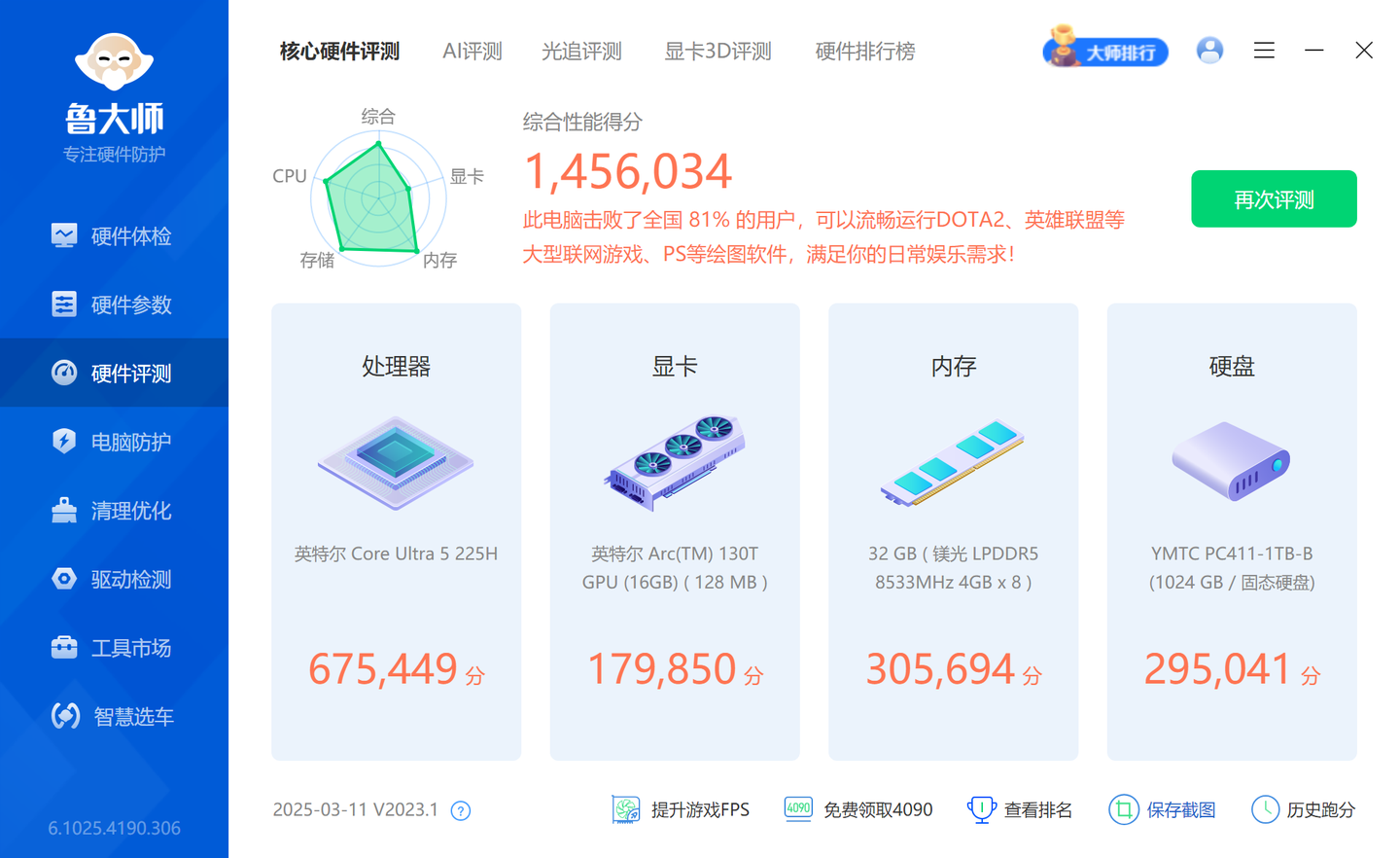Click the 处理器 card title

point(396,367)
